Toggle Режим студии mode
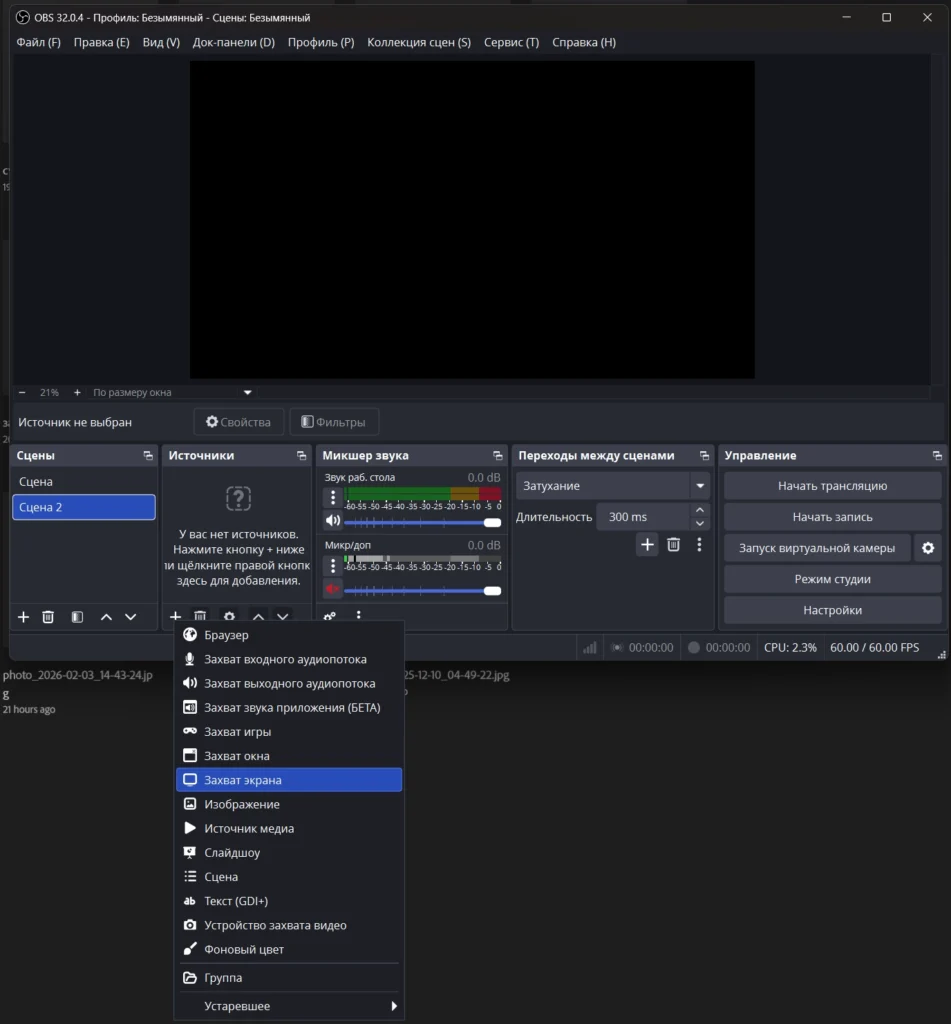951x1024 pixels. pos(832,579)
